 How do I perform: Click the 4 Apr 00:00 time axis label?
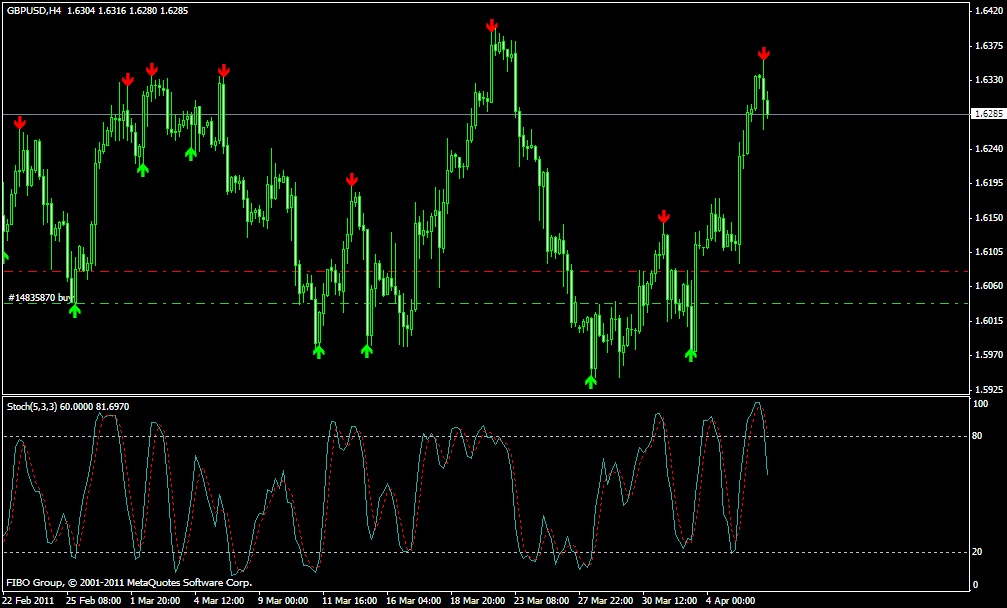point(730,601)
